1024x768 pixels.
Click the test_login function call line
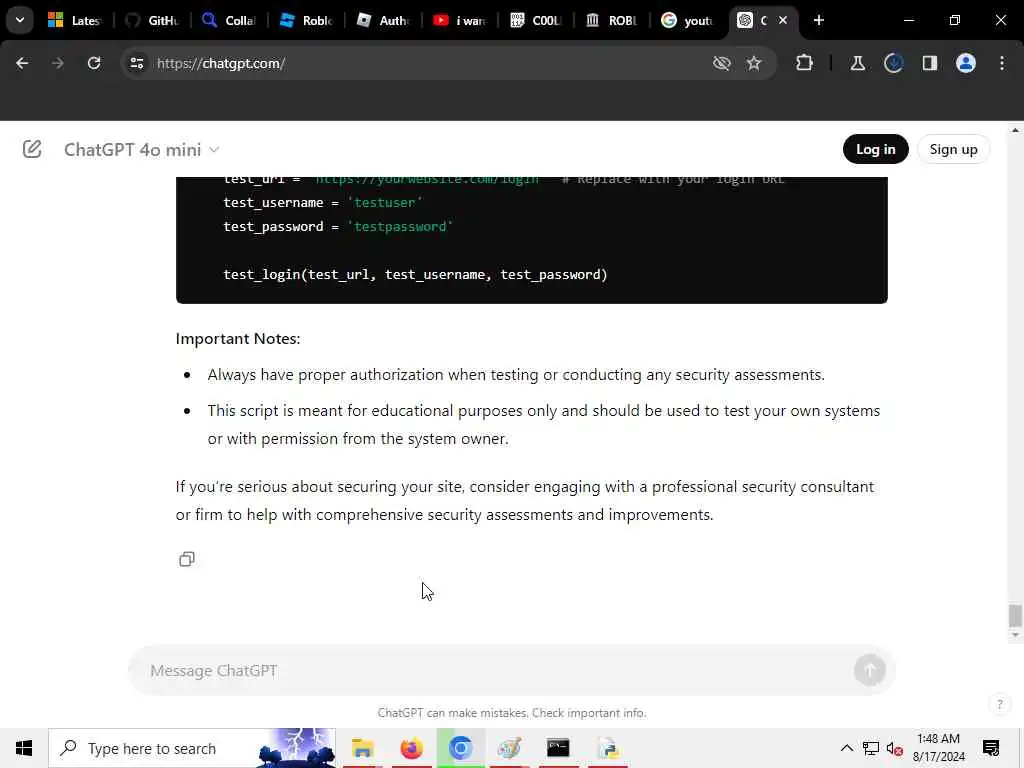(415, 275)
